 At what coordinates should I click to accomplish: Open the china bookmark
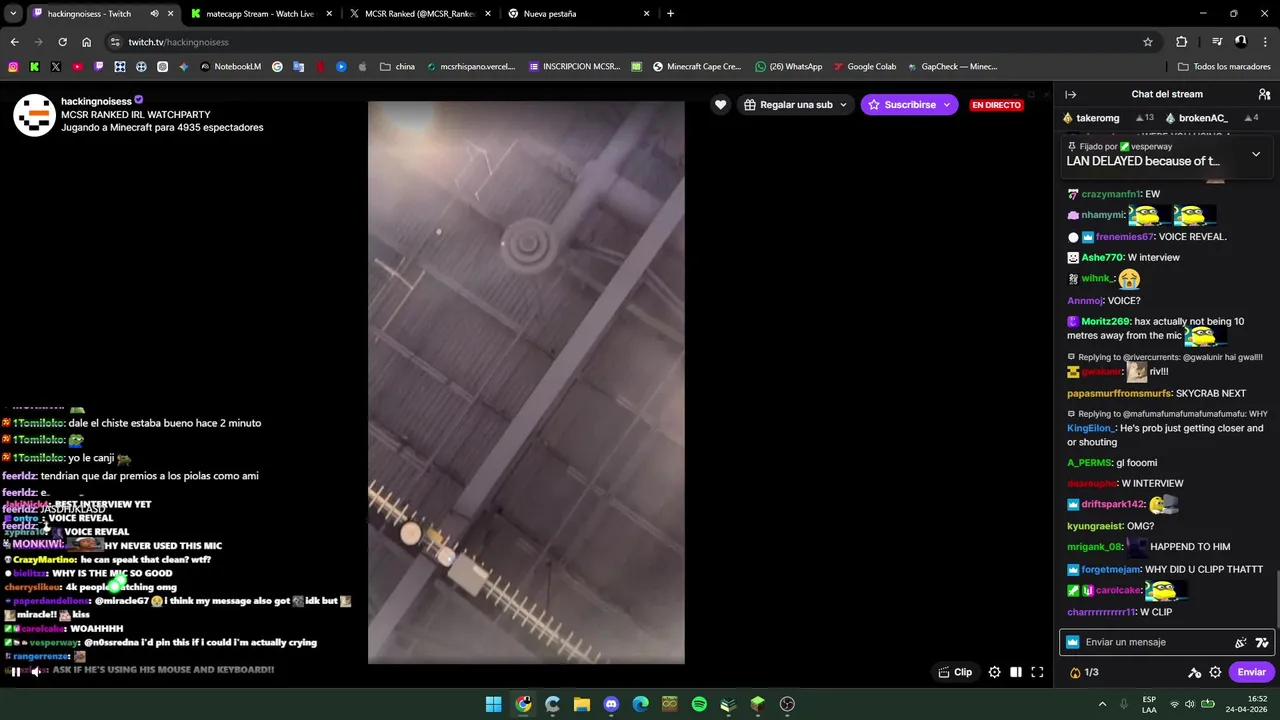[397, 67]
